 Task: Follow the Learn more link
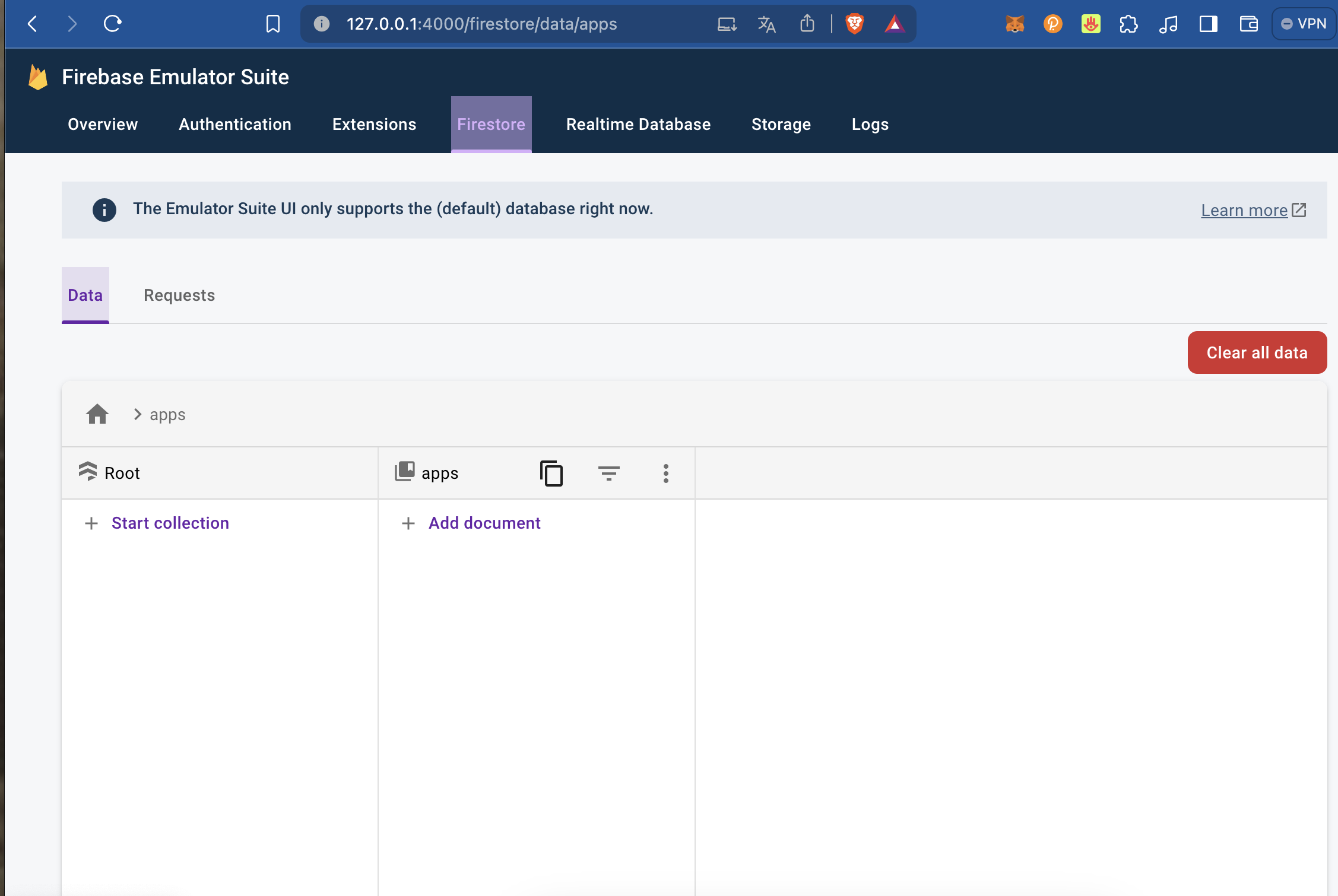pos(1253,210)
